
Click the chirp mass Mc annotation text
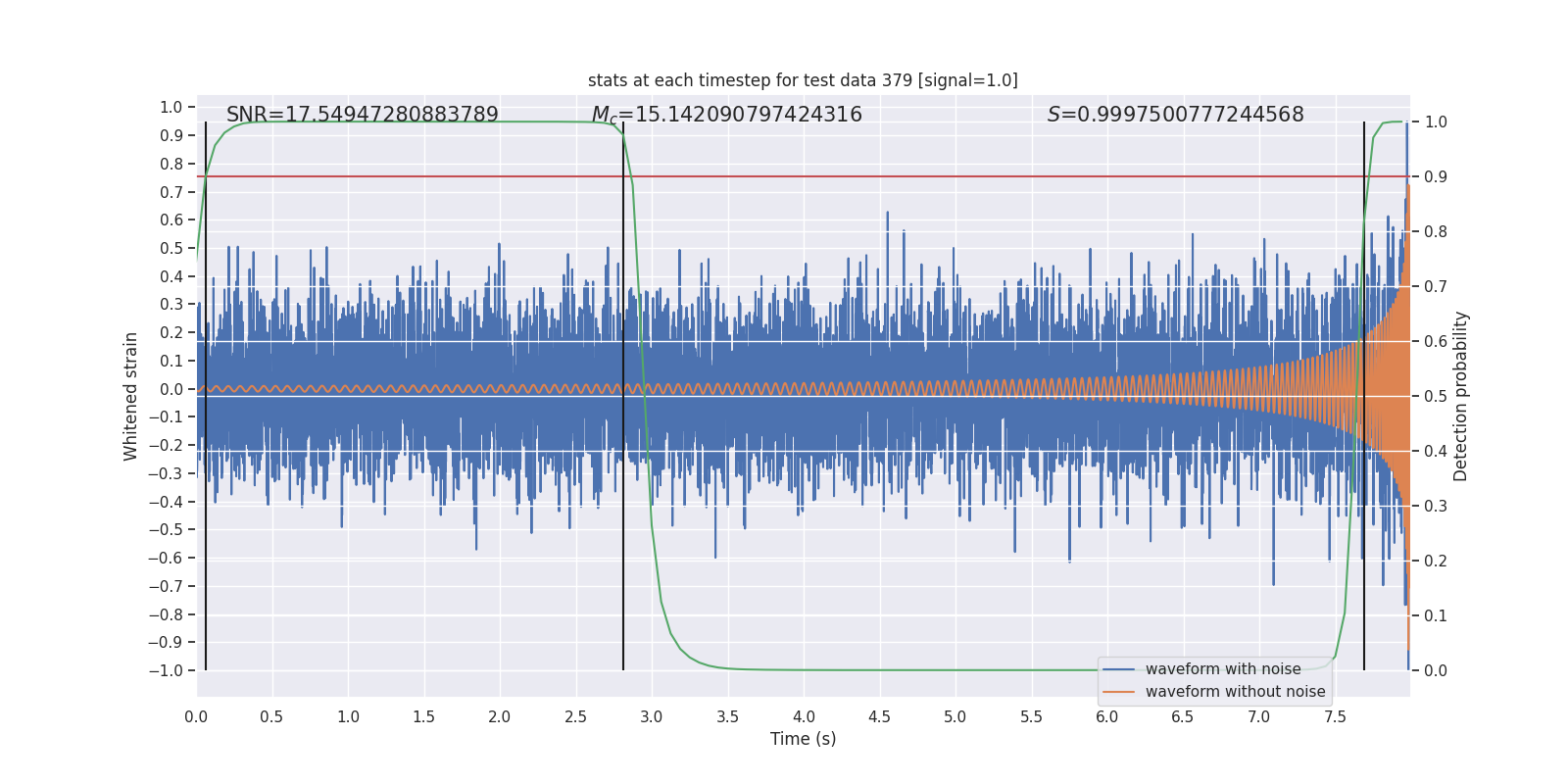(x=727, y=115)
